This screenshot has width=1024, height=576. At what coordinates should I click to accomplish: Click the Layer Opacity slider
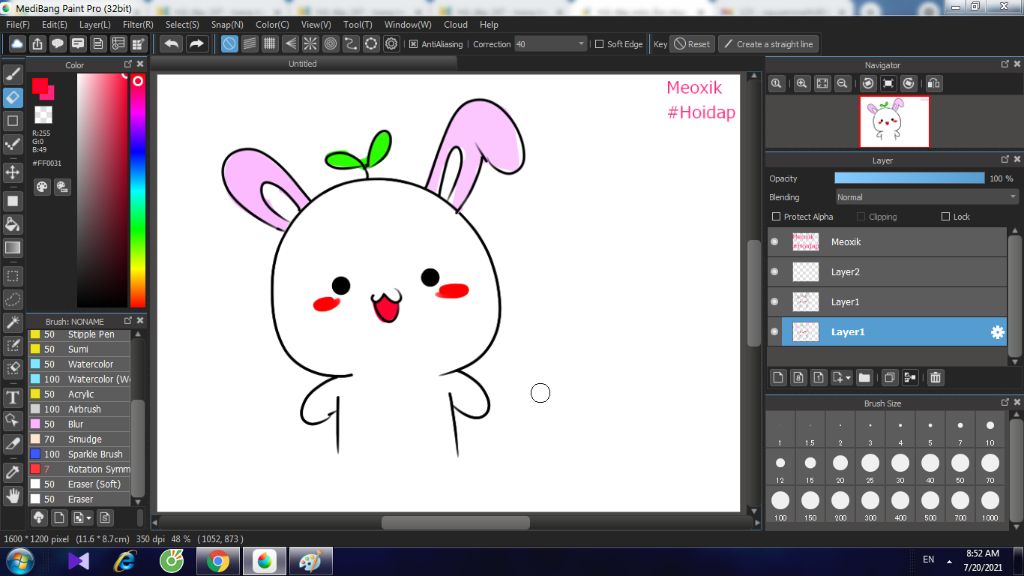point(909,178)
